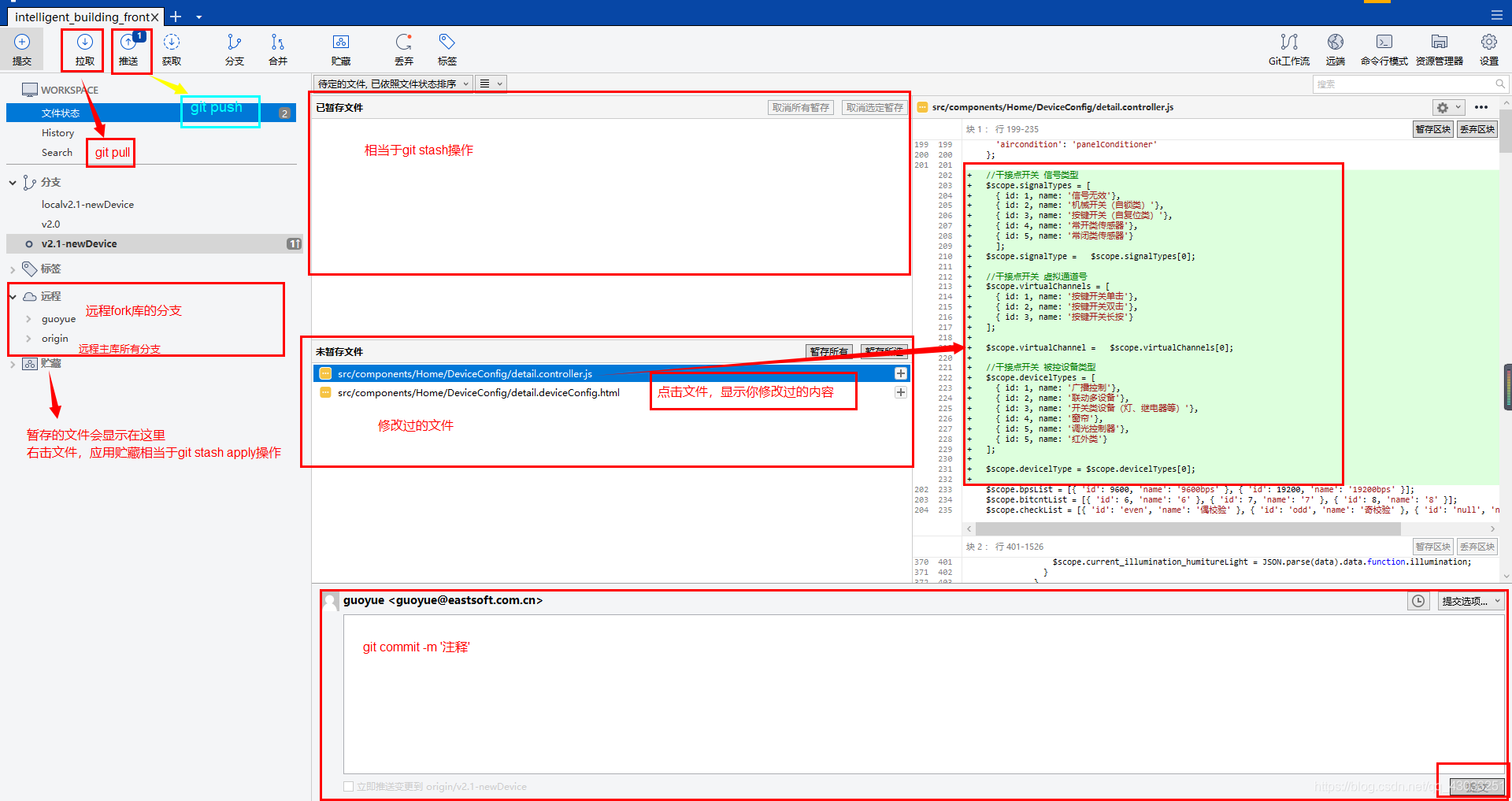
Task: Select current branch v2.1-newDevice
Action: [x=154, y=243]
